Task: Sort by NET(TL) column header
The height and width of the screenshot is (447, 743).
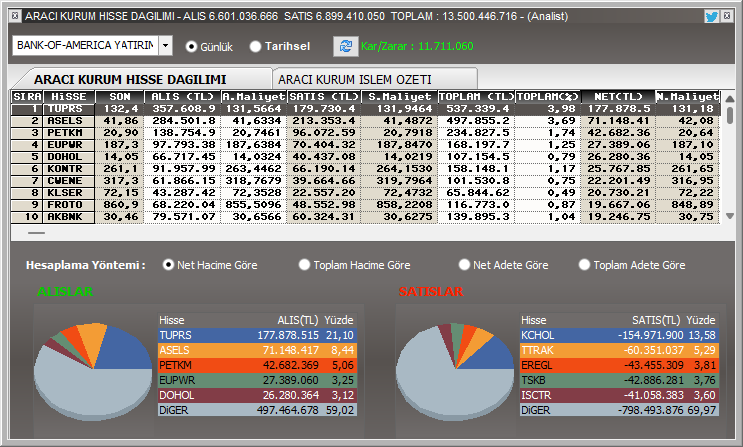Action: coord(618,97)
